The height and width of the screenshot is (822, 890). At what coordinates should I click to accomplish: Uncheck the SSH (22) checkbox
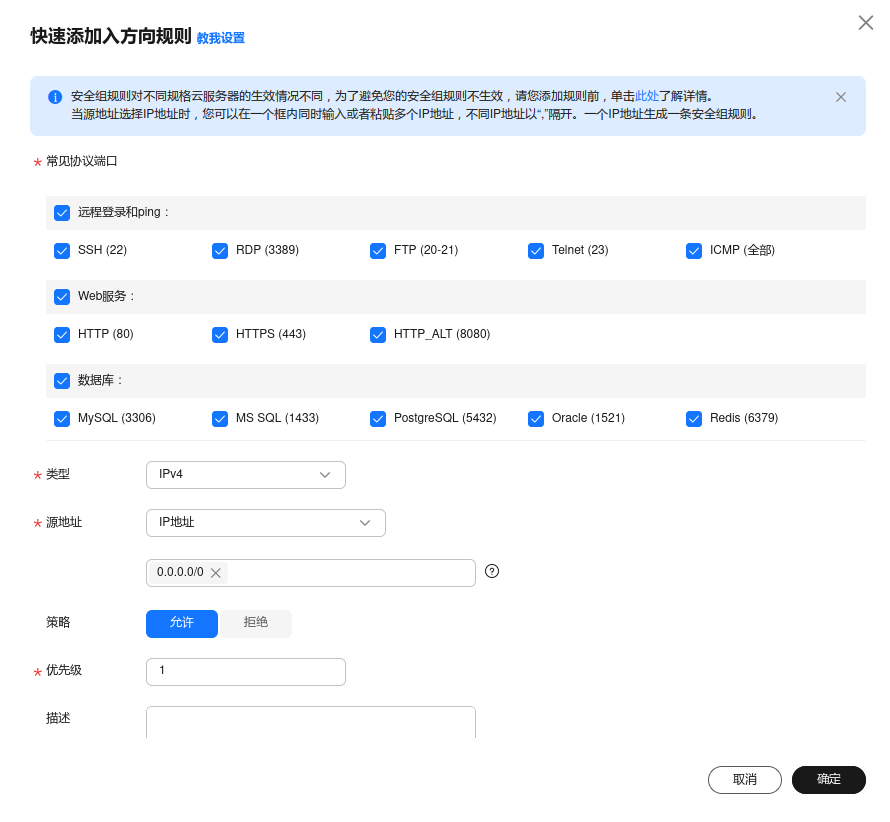[62, 250]
